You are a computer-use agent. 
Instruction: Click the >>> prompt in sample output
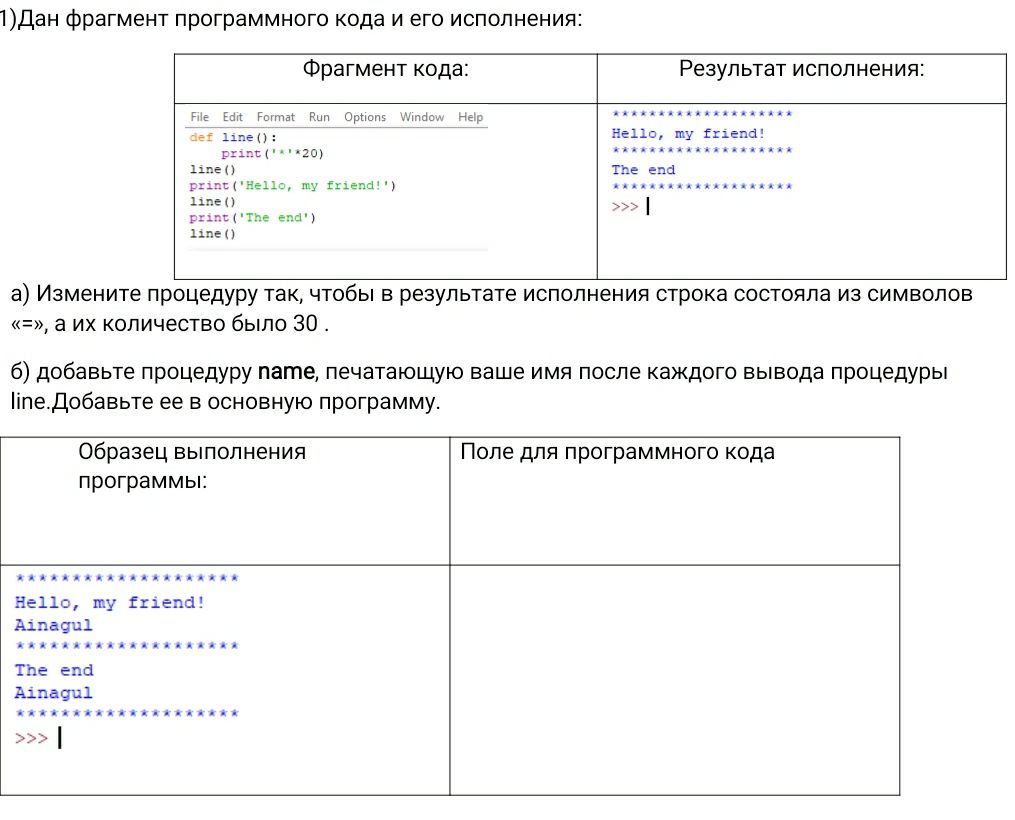[31, 738]
